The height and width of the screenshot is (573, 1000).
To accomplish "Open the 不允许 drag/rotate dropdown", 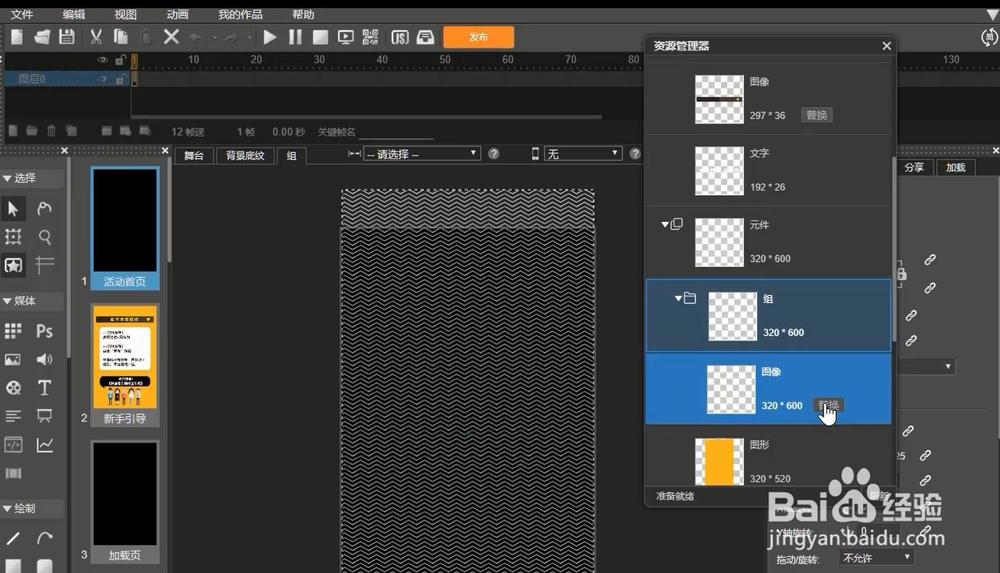I will [876, 558].
